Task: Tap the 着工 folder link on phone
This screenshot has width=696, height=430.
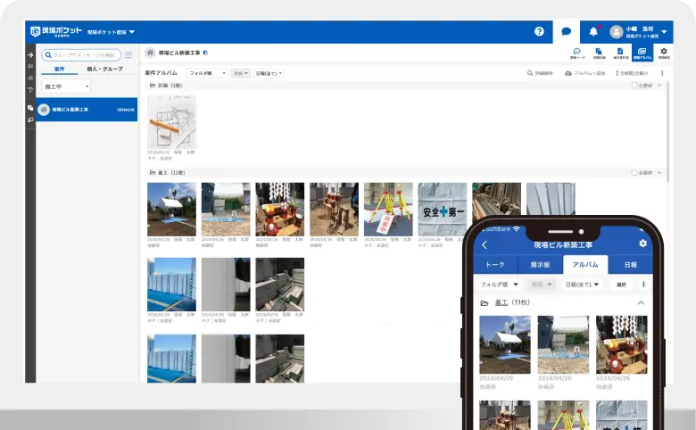Action: 501,302
